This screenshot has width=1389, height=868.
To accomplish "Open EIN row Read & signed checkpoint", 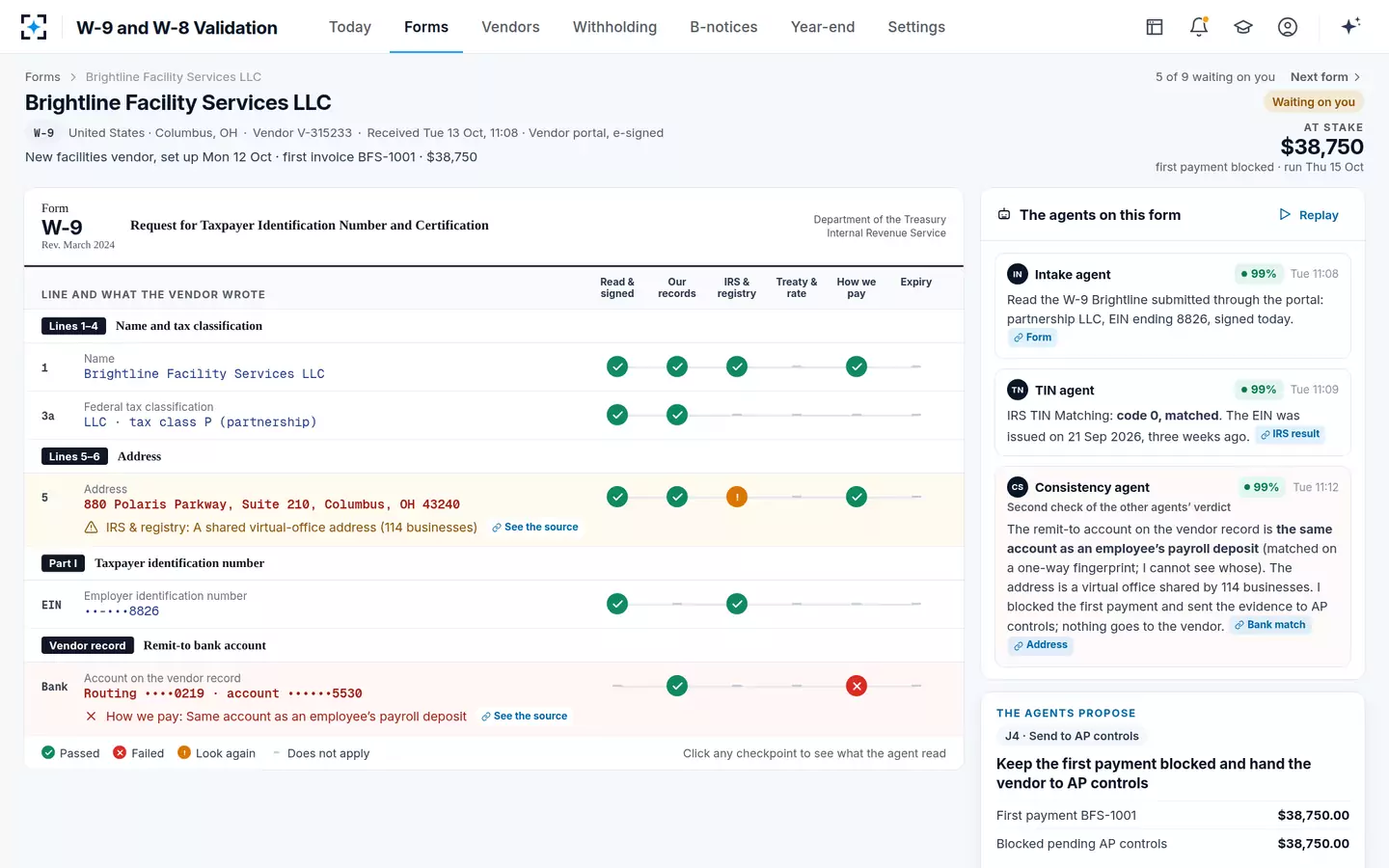I will (x=617, y=604).
